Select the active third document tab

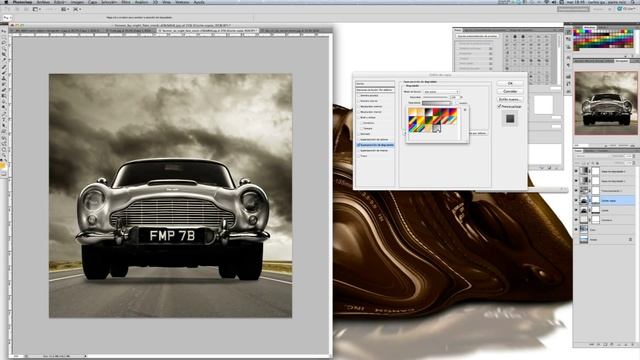click(208, 31)
